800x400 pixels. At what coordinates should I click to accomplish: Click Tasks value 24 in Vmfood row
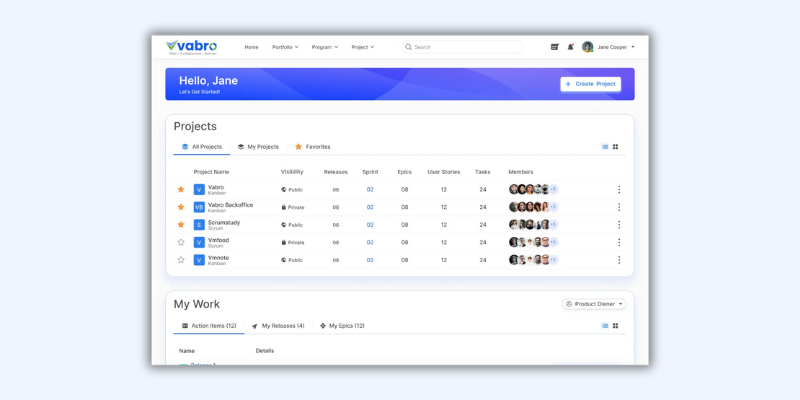(x=483, y=242)
